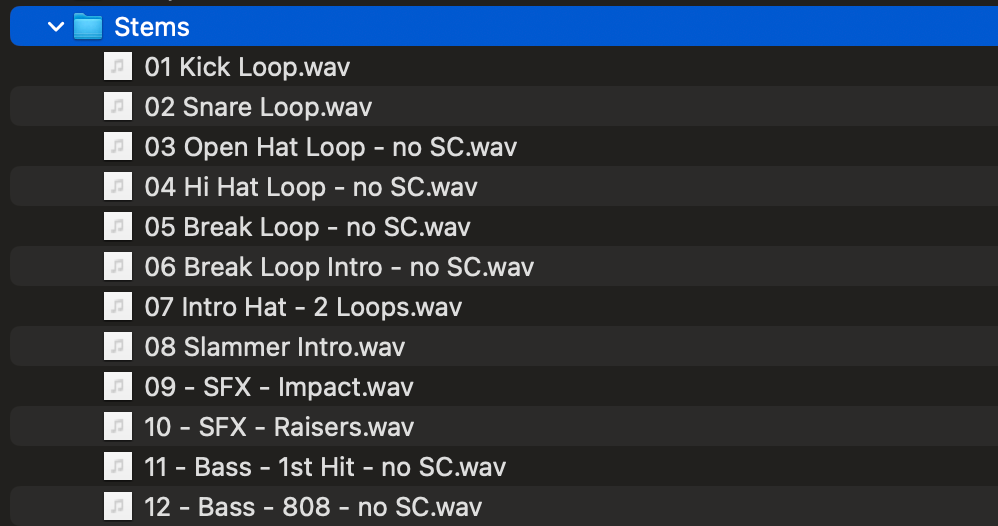This screenshot has width=998, height=526.
Task: Click the blue Stems folder icon
Action: pos(88,27)
